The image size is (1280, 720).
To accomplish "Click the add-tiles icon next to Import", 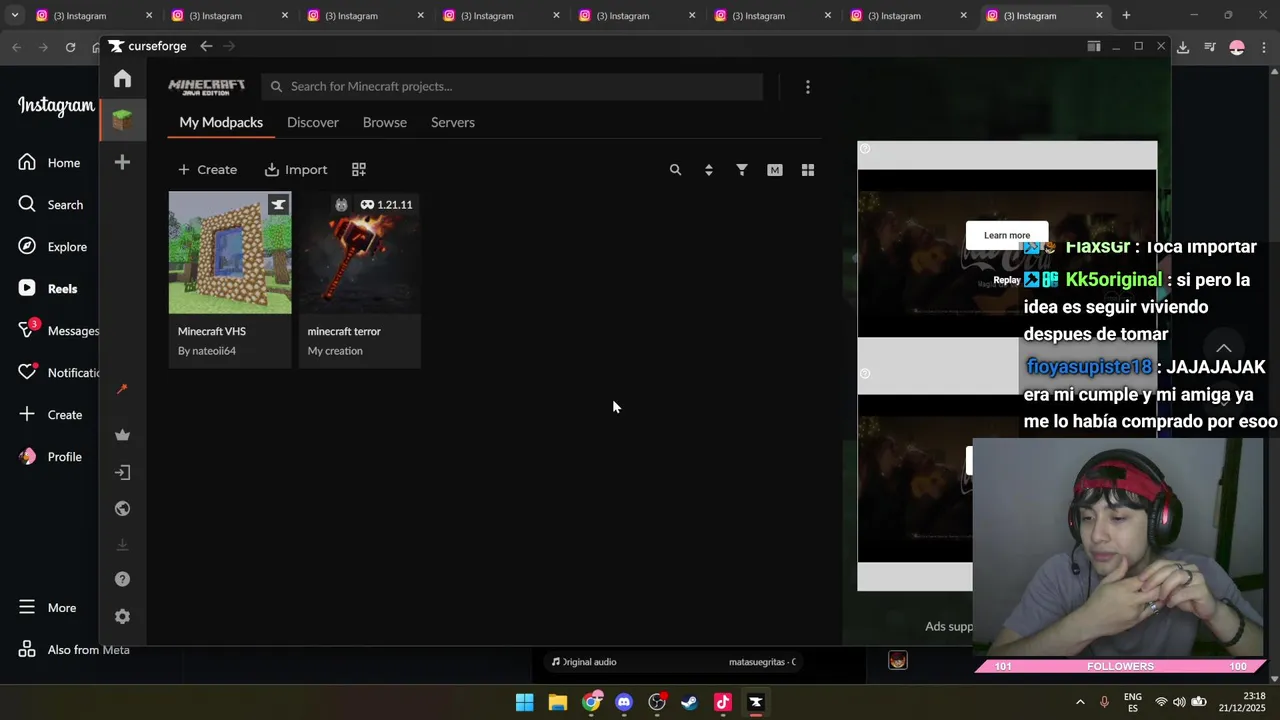I will (x=359, y=170).
